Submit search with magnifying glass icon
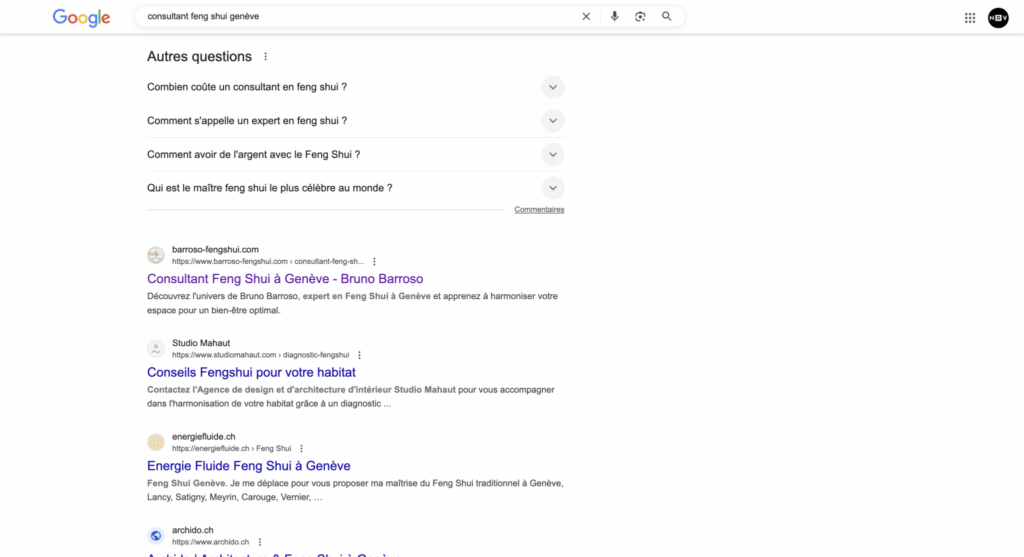The image size is (1024, 557). point(666,16)
